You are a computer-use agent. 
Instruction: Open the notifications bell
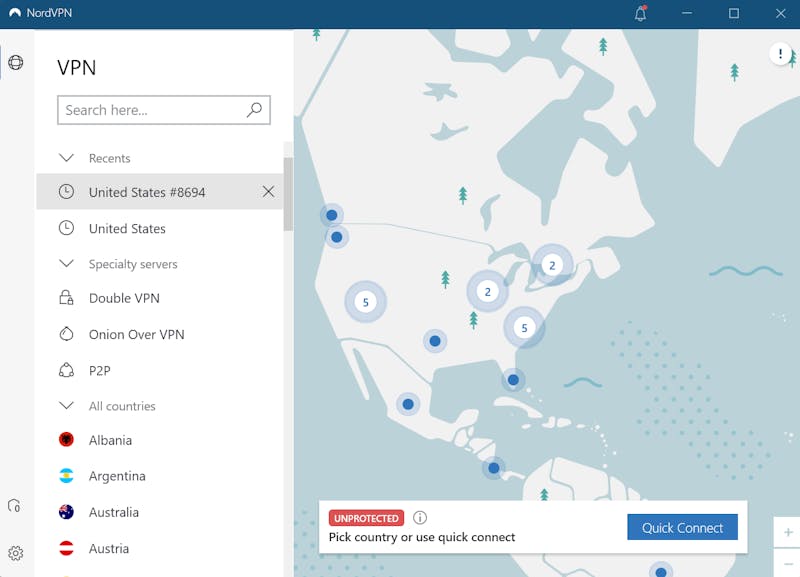640,13
